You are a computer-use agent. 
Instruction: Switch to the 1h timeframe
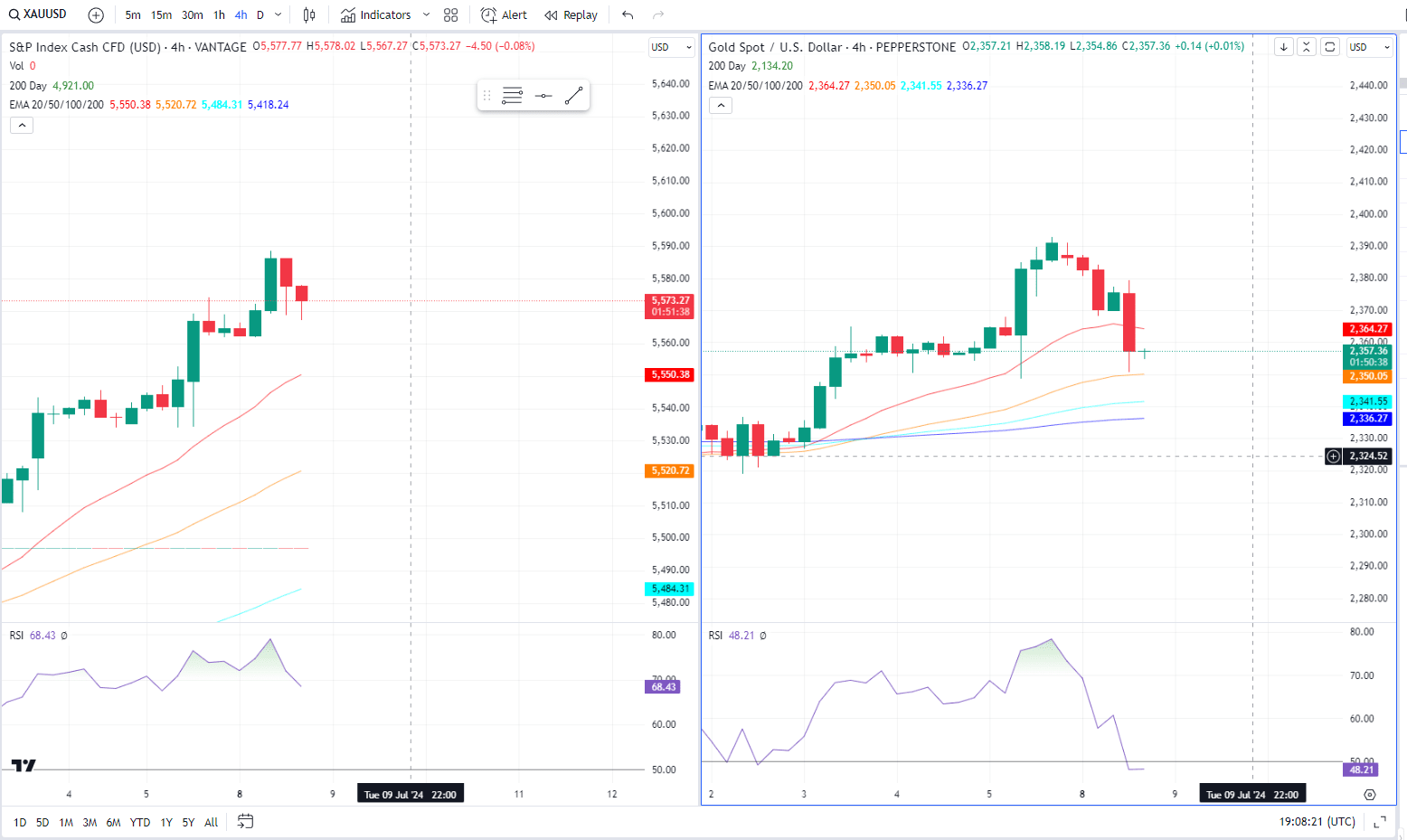[219, 15]
